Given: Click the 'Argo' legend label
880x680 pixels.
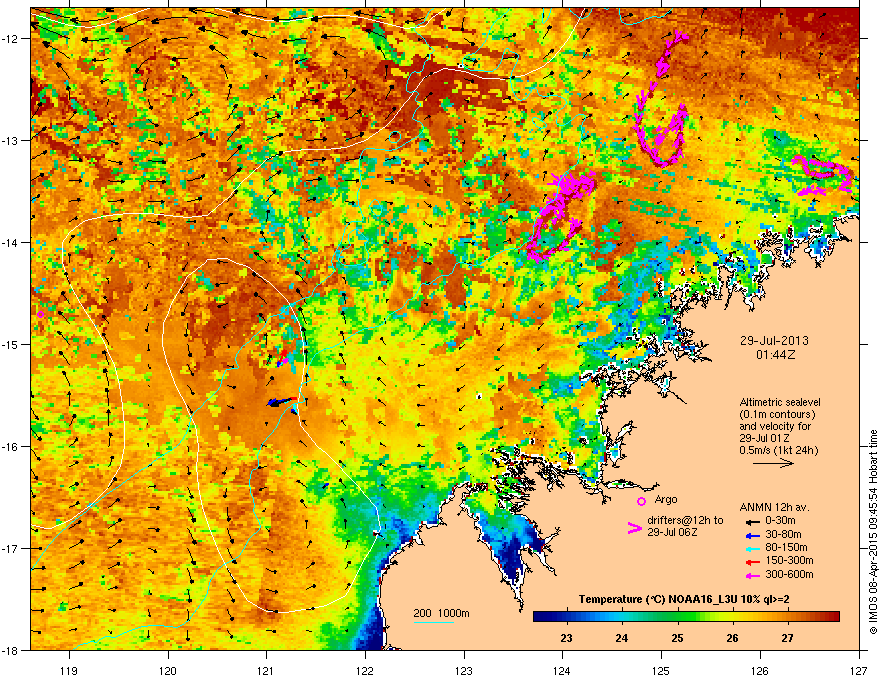Looking at the screenshot, I should coord(666,499).
